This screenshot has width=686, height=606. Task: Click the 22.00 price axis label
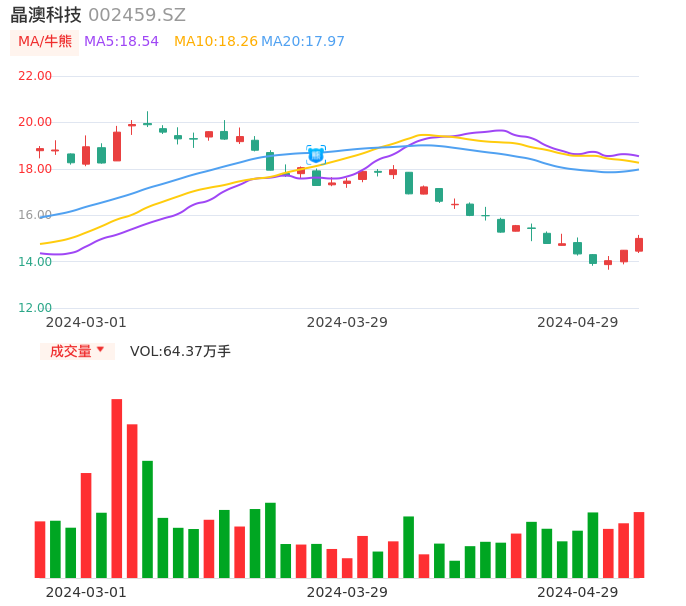point(35,76)
